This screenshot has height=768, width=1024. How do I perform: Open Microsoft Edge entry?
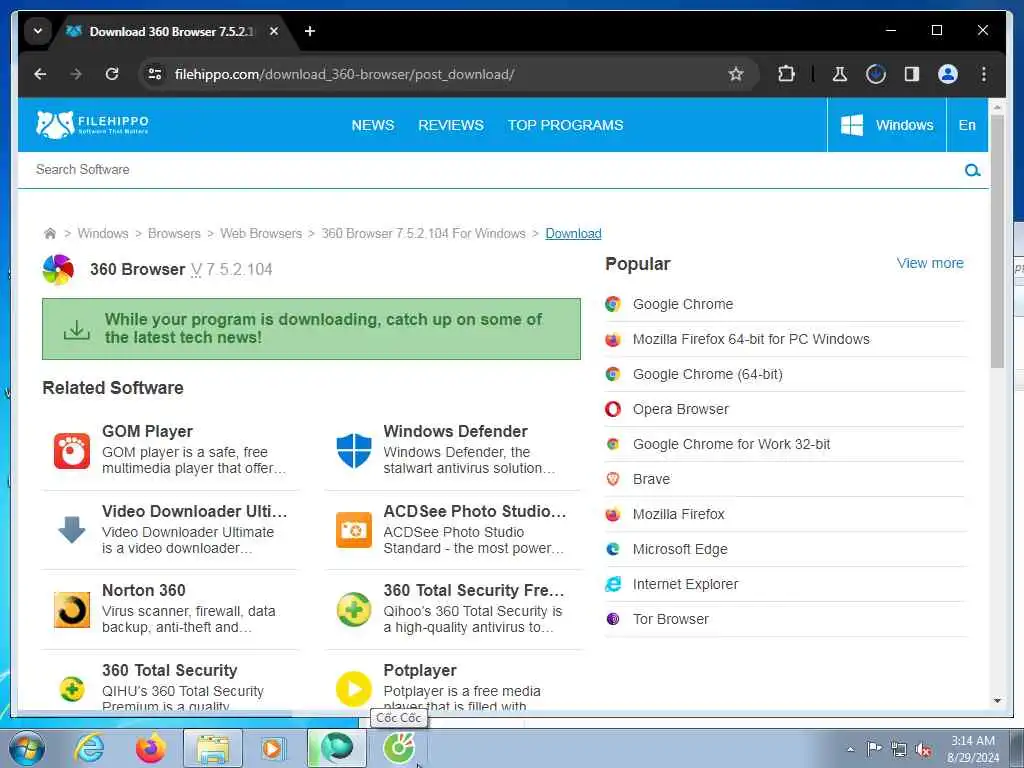pos(680,550)
